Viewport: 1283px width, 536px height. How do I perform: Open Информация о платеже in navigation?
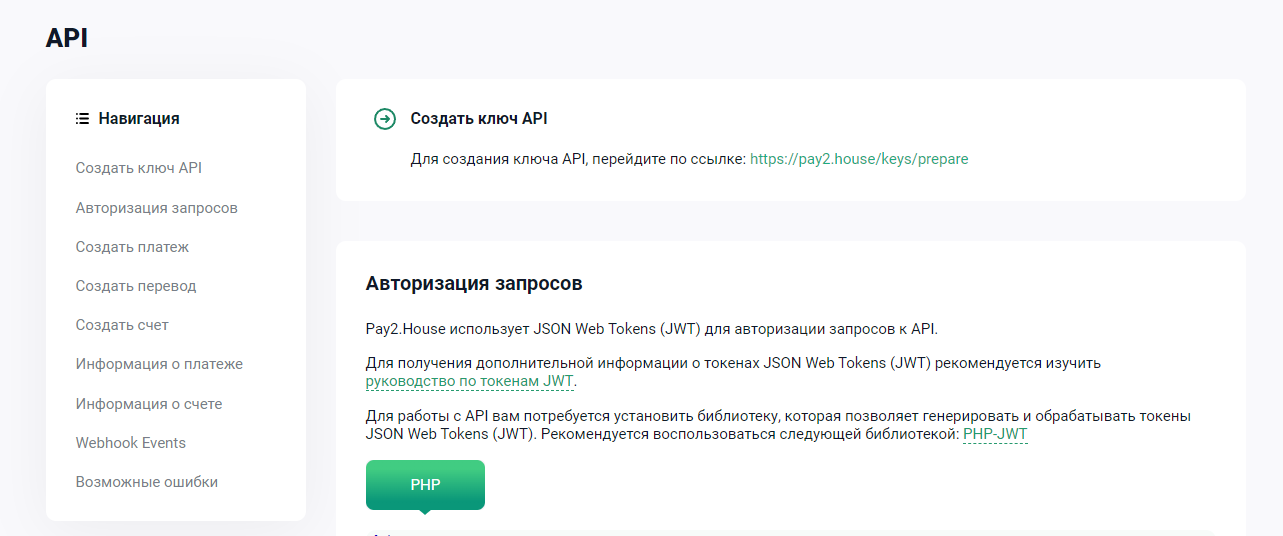tap(159, 364)
